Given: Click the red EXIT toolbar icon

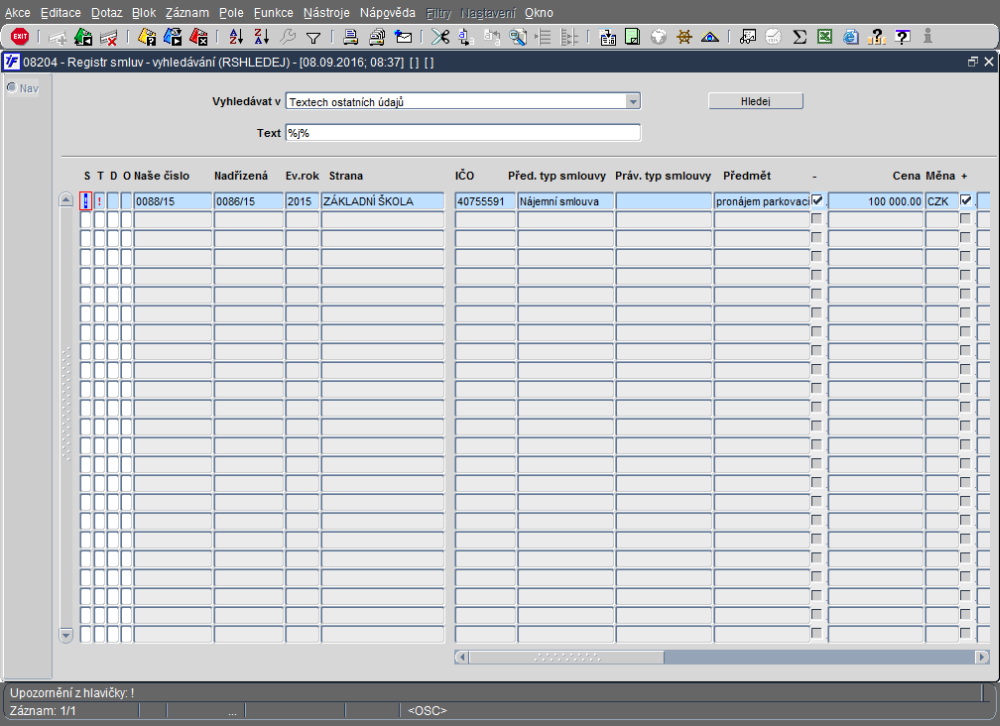Looking at the screenshot, I should [x=20, y=37].
